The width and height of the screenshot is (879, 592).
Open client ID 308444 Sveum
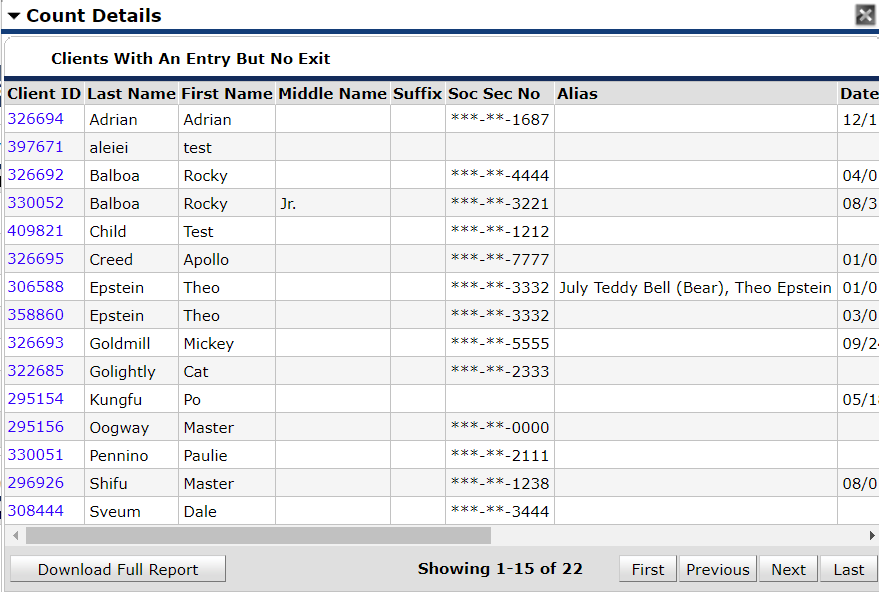[35, 511]
